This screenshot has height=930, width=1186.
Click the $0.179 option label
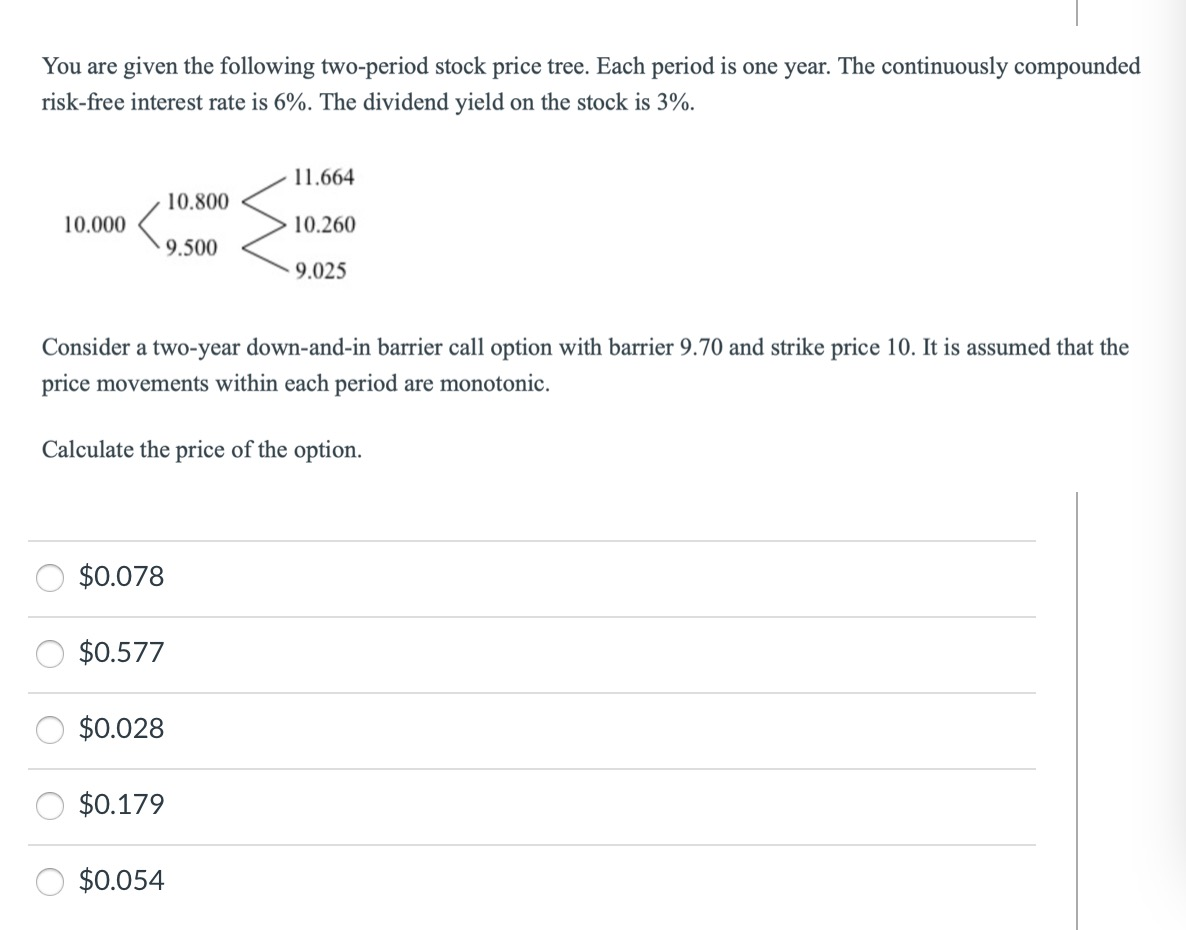click(120, 804)
